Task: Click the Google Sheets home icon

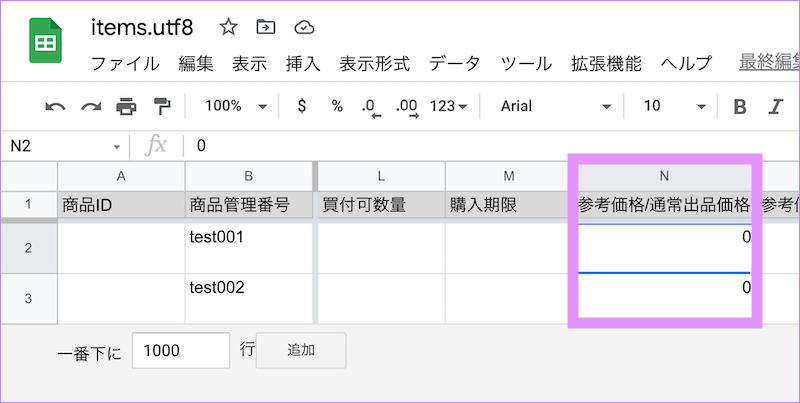Action: pos(44,44)
